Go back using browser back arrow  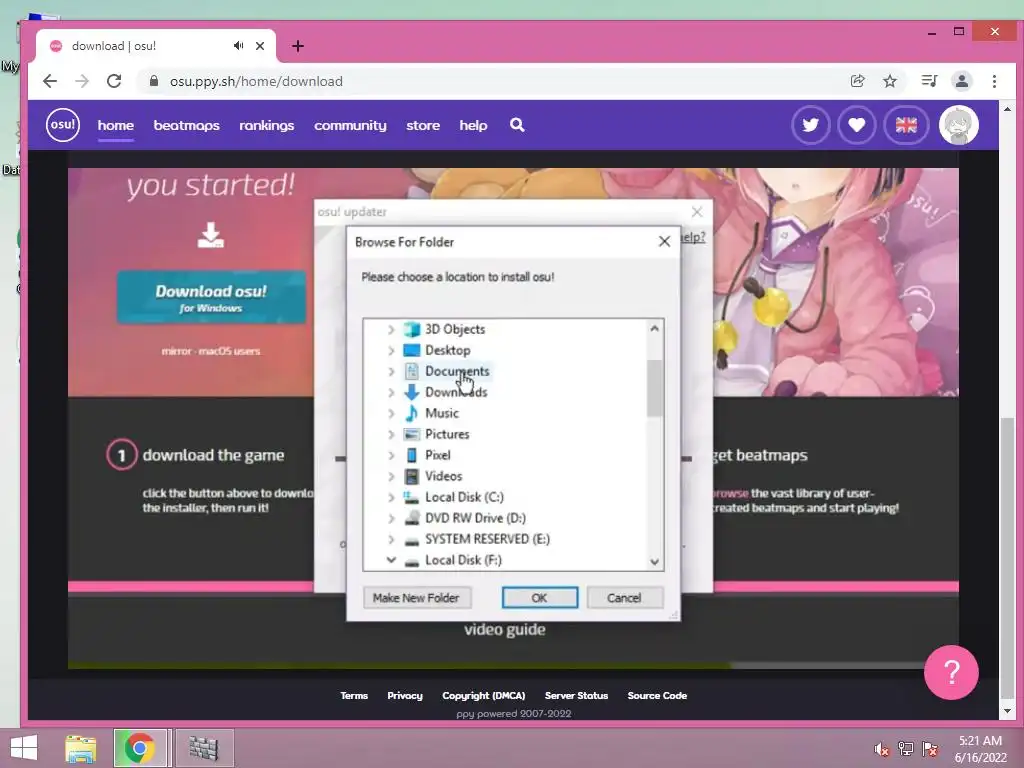click(x=50, y=81)
